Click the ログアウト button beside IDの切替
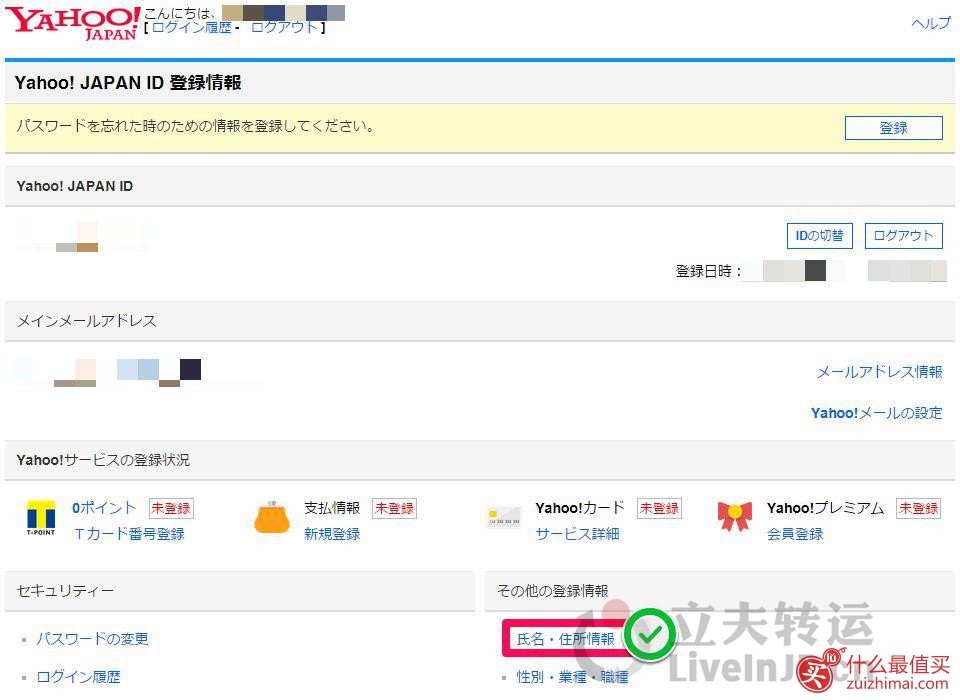 click(x=903, y=236)
